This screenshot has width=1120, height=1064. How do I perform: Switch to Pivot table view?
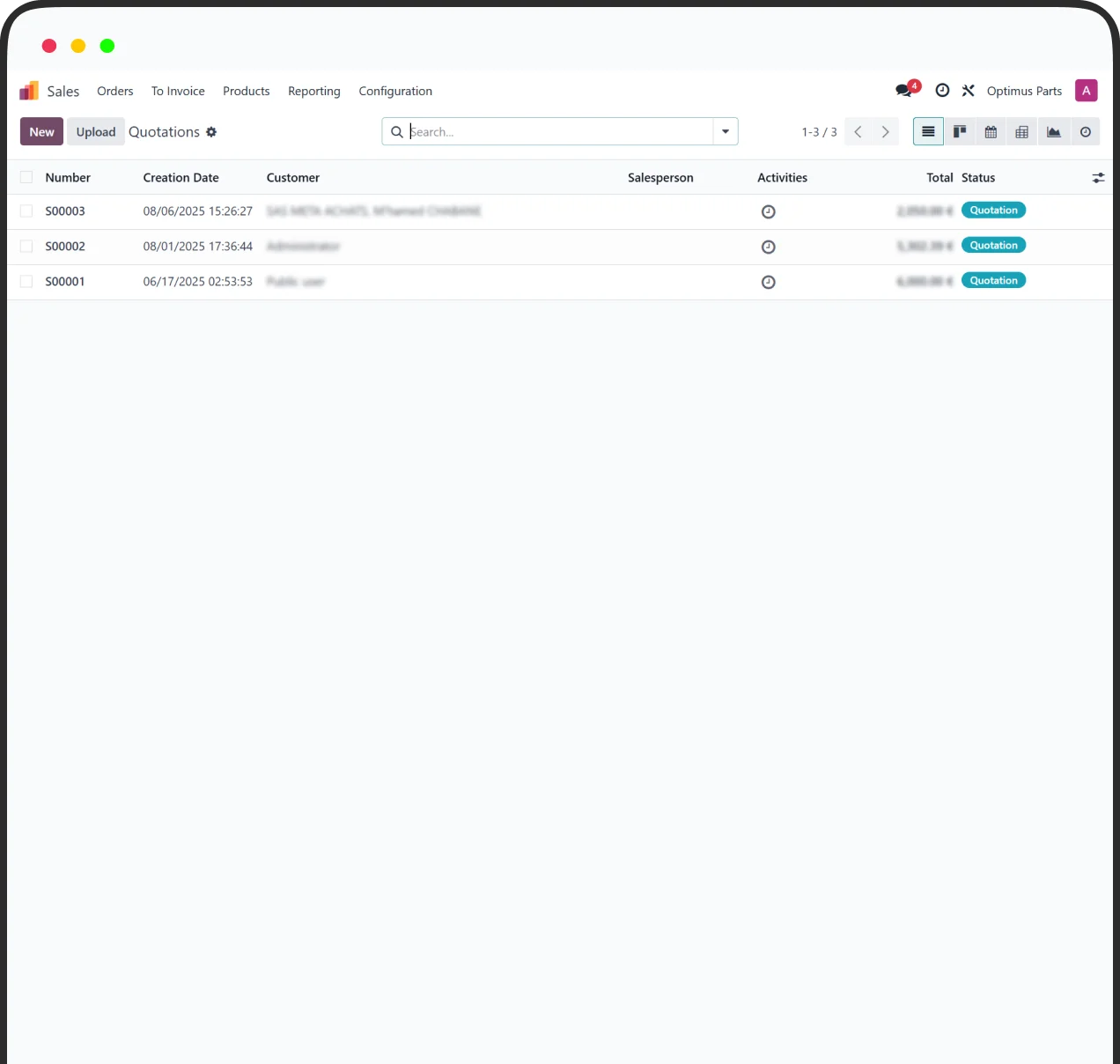click(1021, 132)
